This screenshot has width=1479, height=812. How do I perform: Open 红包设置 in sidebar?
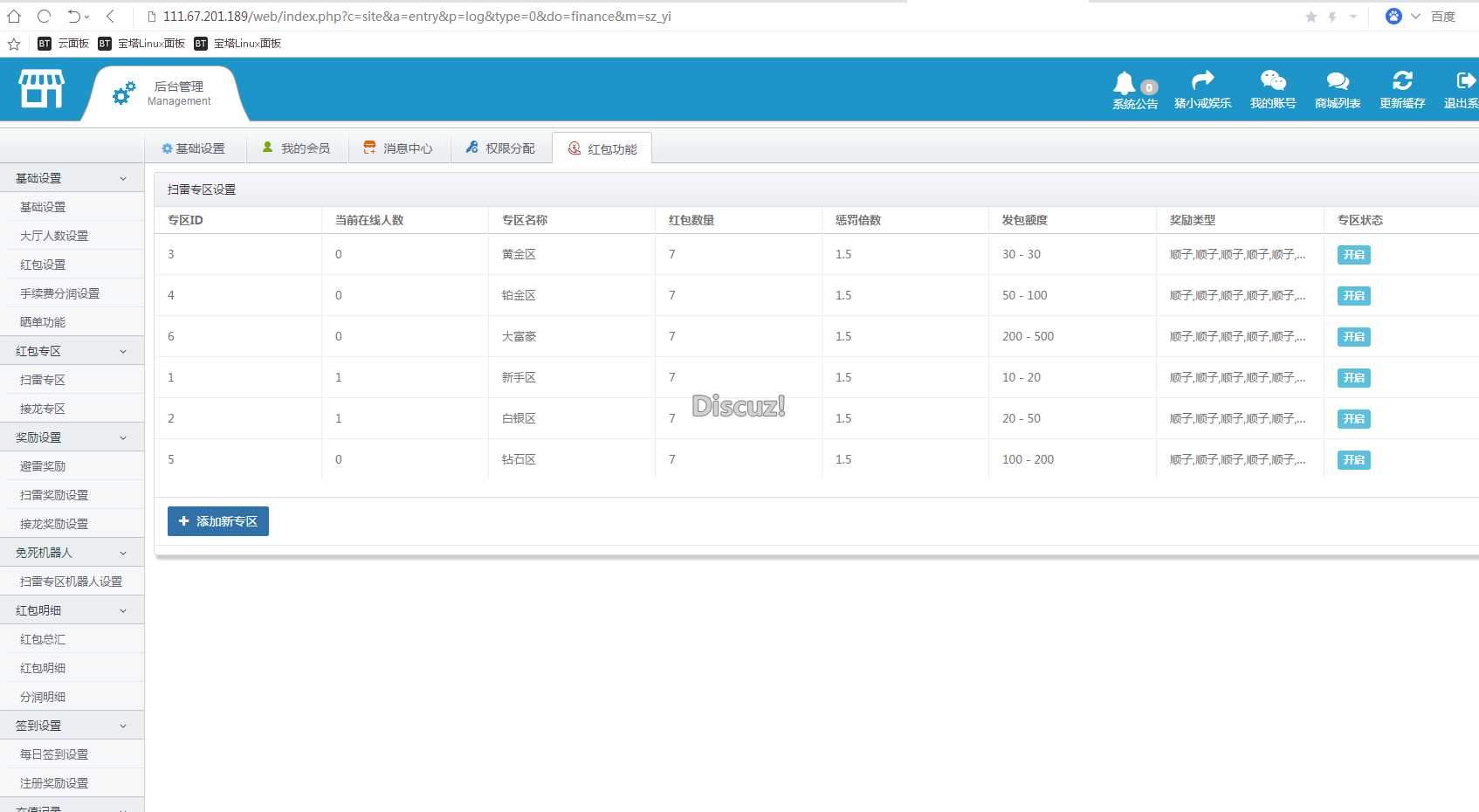[x=43, y=265]
